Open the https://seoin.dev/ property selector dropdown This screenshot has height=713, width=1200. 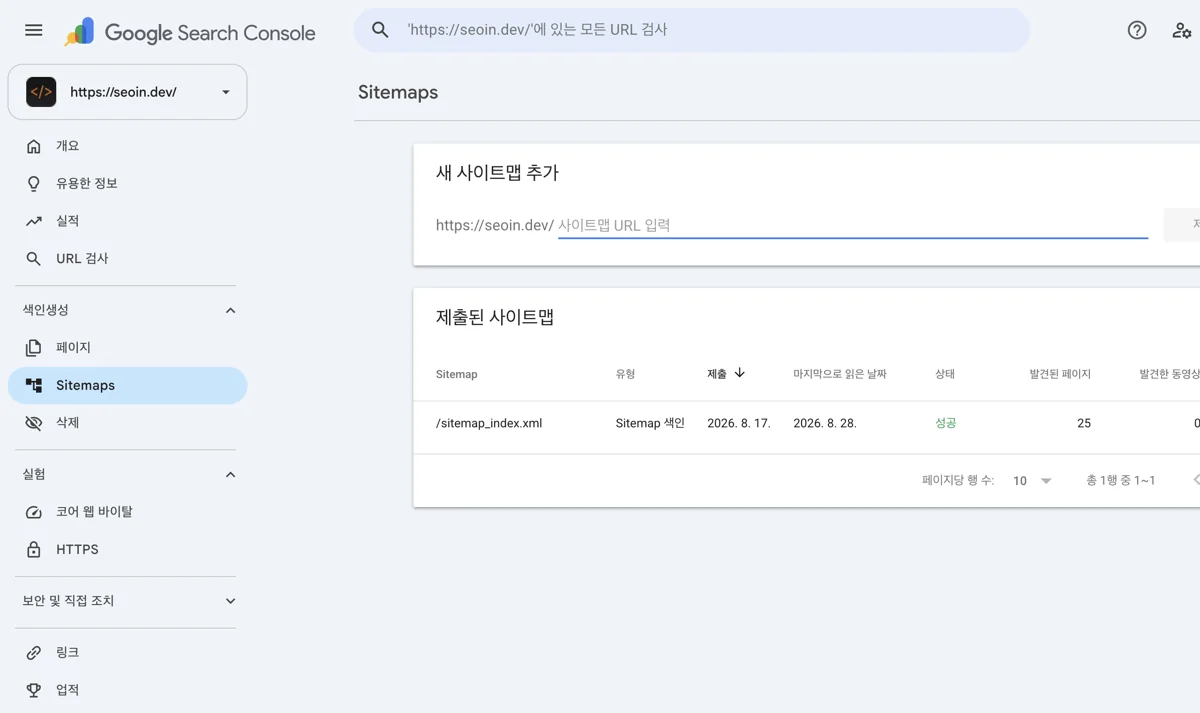[127, 92]
